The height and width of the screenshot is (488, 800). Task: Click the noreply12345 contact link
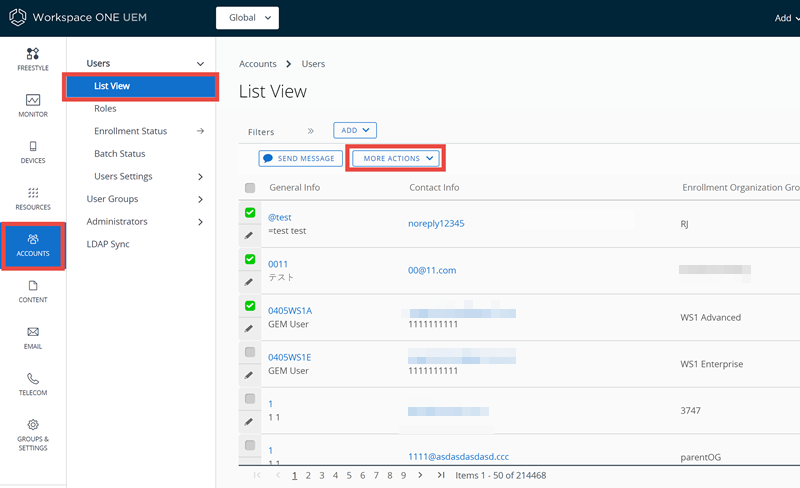(x=436, y=224)
